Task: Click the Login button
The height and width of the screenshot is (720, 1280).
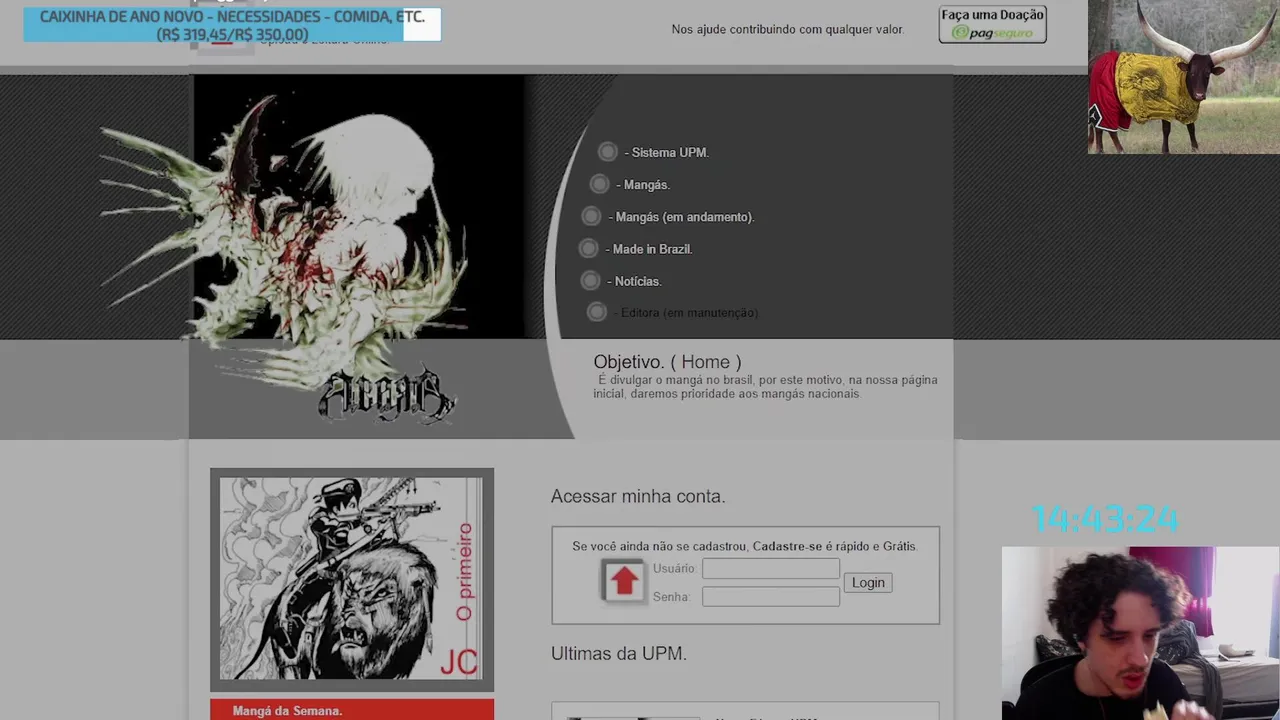Action: coord(868,583)
